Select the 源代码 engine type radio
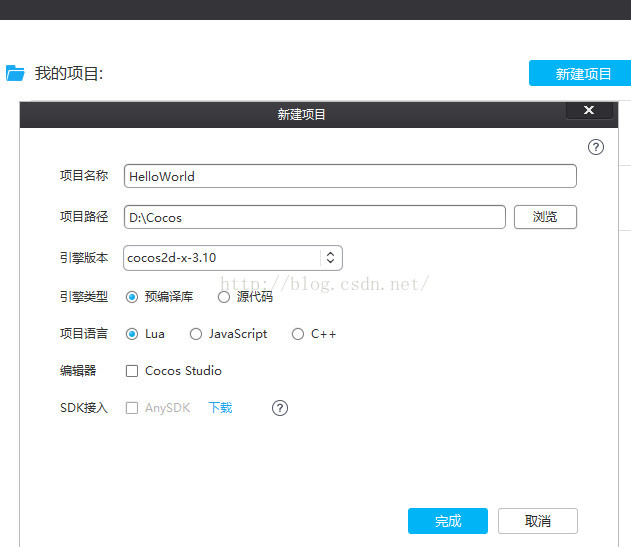This screenshot has width=631, height=547. tap(224, 297)
